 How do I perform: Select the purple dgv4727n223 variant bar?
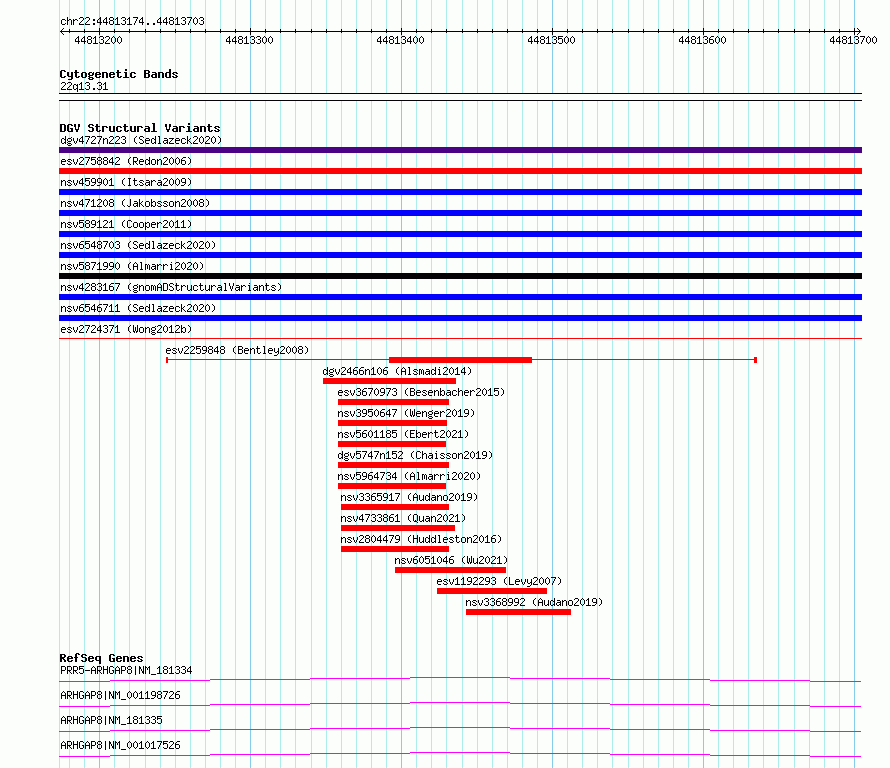[460, 150]
